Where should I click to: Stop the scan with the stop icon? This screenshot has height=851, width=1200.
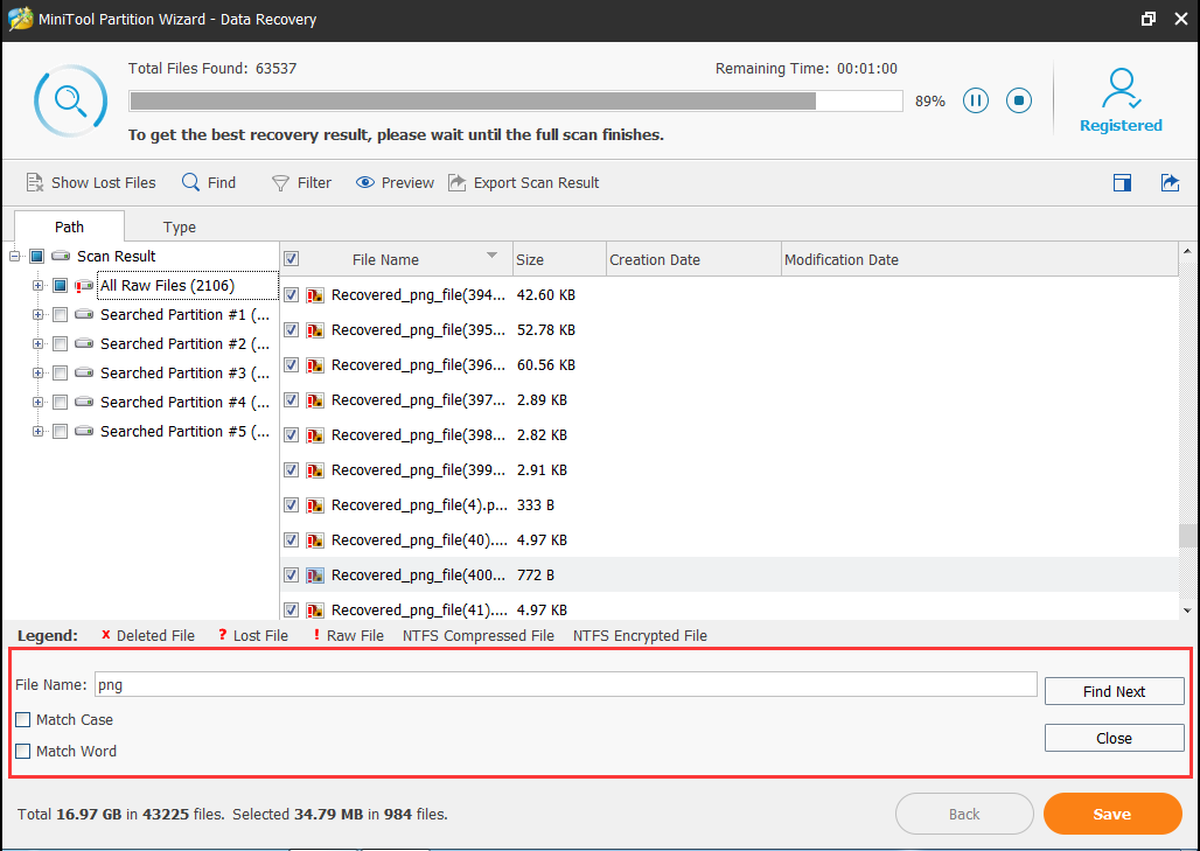1019,100
